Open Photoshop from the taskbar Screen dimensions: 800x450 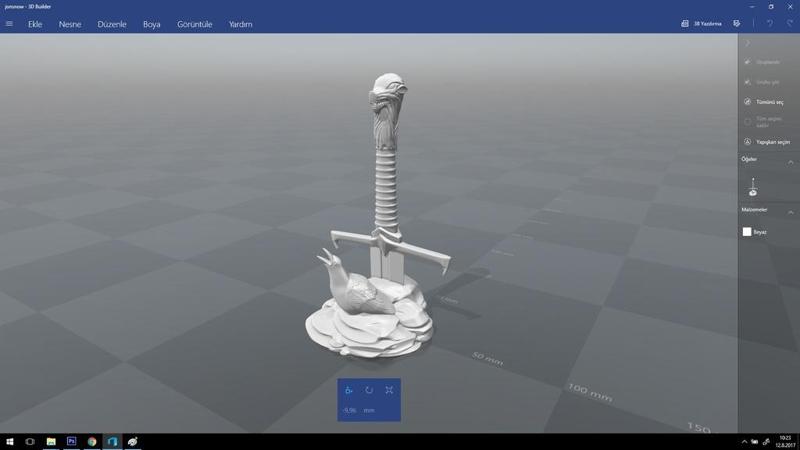click(71, 442)
